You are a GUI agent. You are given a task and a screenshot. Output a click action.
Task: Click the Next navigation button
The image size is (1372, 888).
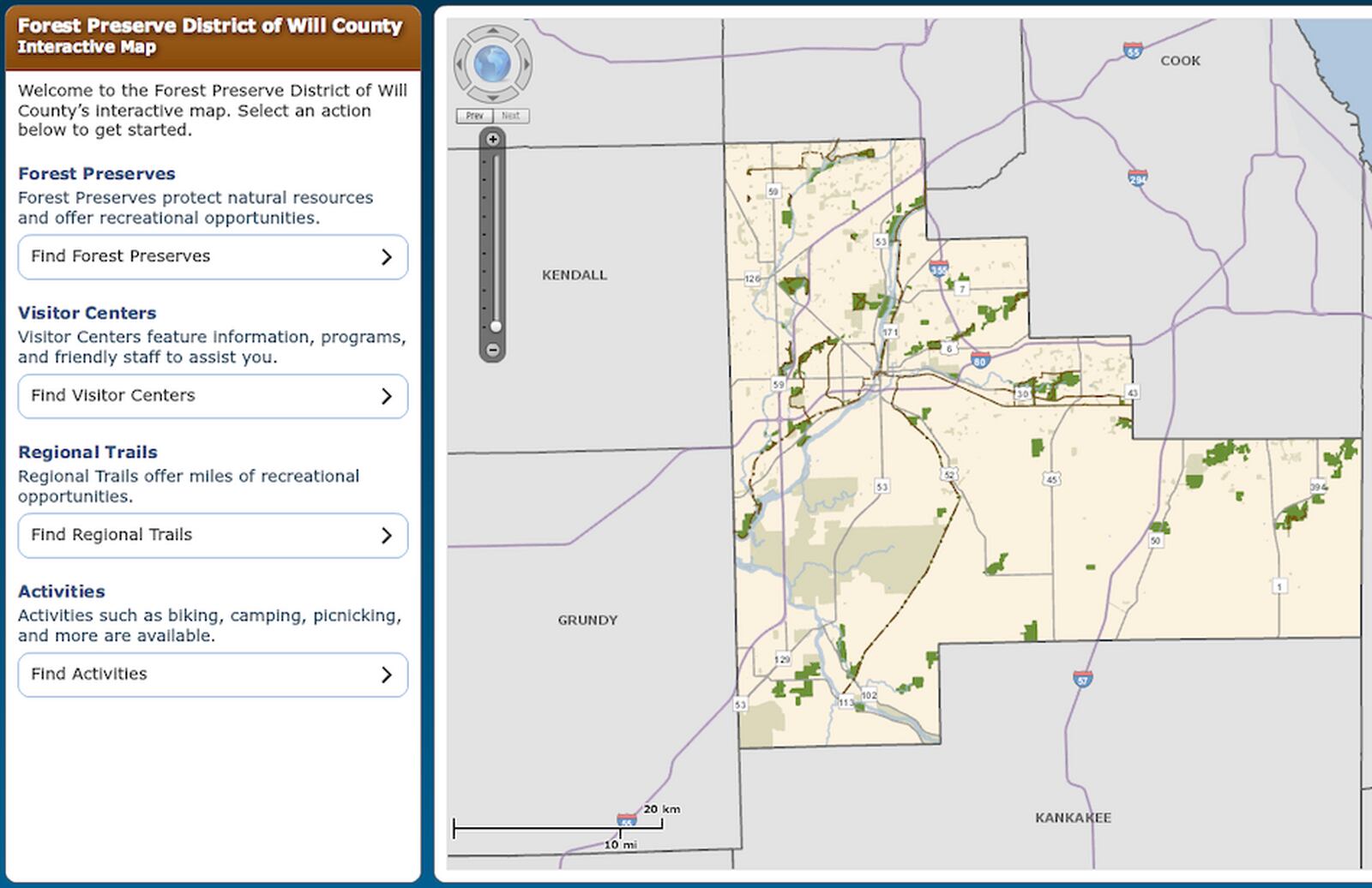(x=511, y=115)
